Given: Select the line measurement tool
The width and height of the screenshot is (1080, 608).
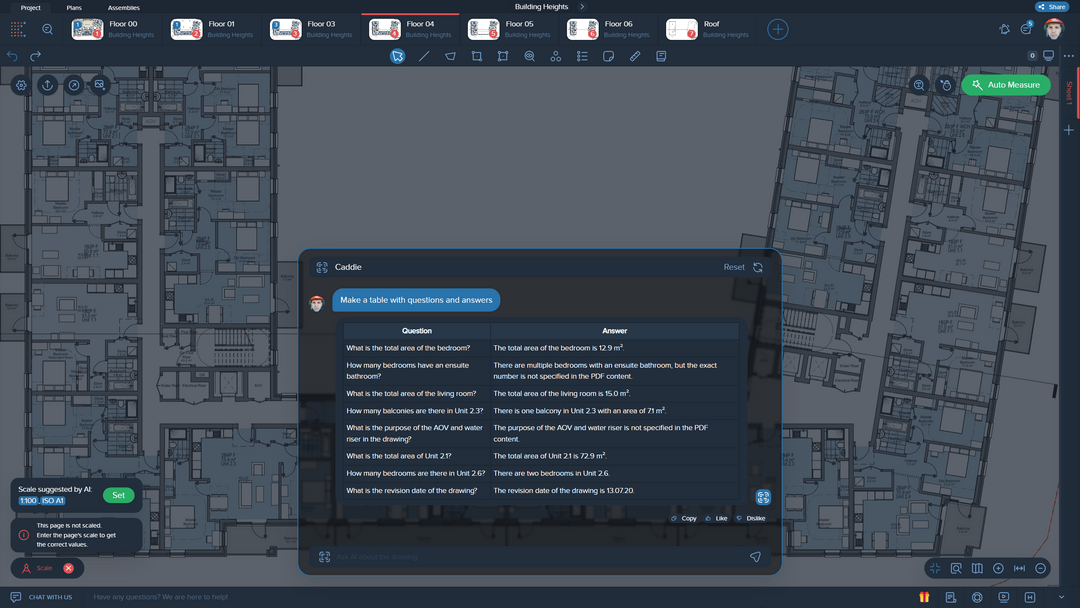Looking at the screenshot, I should (425, 56).
